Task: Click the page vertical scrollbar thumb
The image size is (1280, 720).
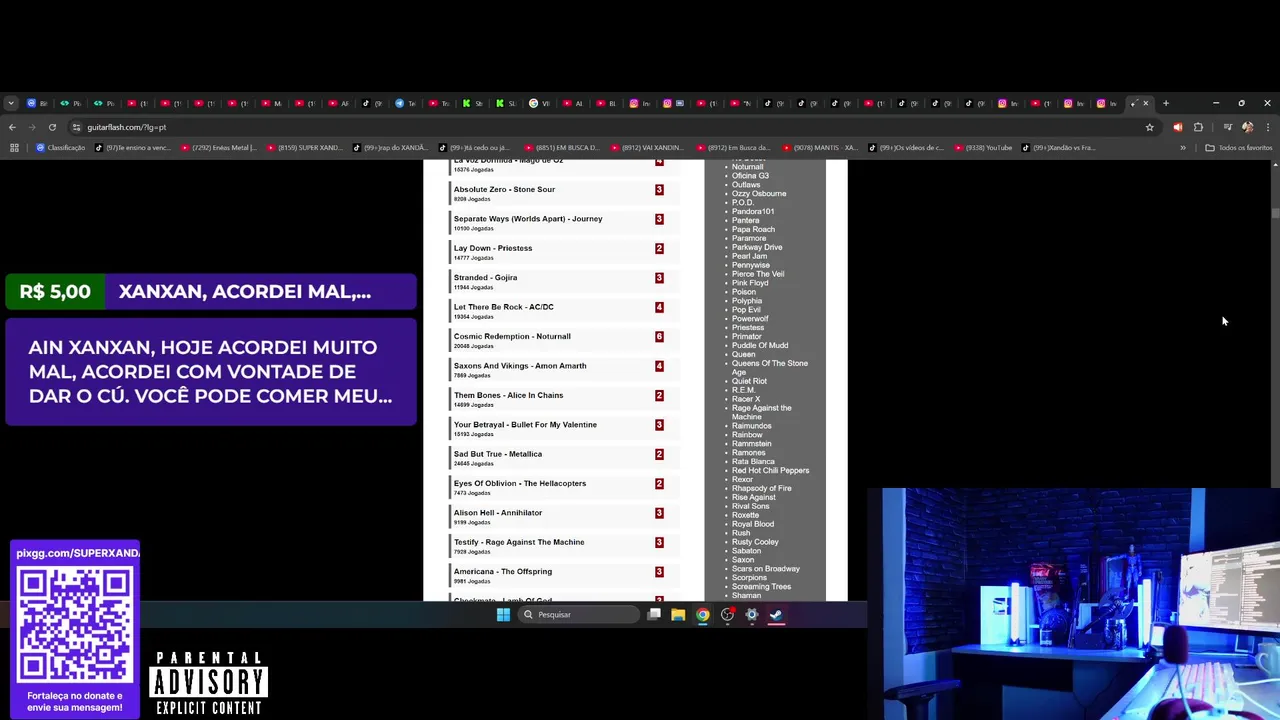Action: pyautogui.click(x=1275, y=214)
